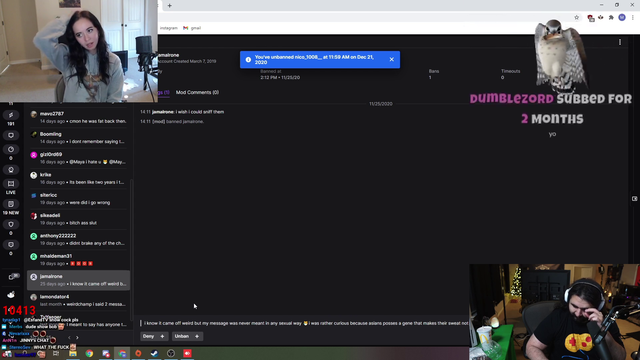Open lamondator4 unban request

(x=78, y=300)
